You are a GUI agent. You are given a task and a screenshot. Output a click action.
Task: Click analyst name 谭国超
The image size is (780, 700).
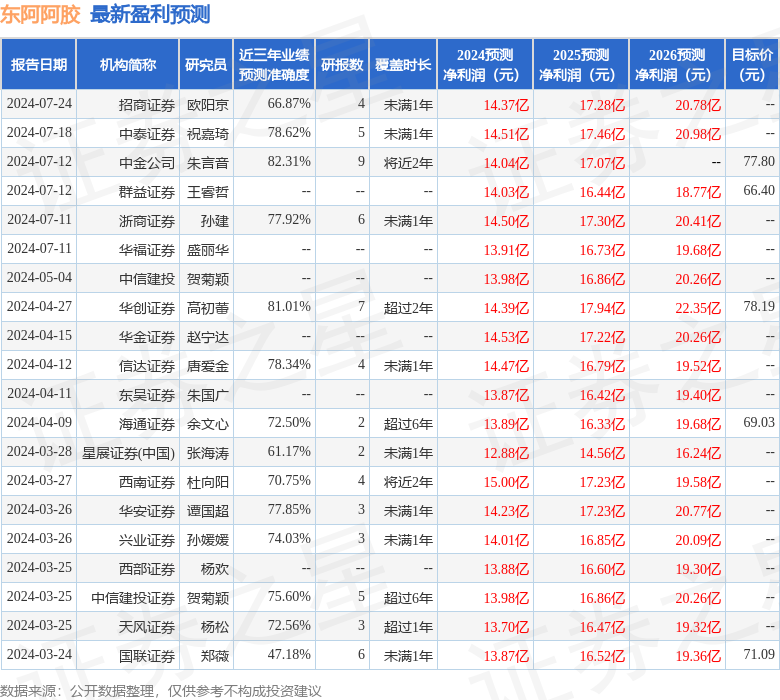pos(207,511)
